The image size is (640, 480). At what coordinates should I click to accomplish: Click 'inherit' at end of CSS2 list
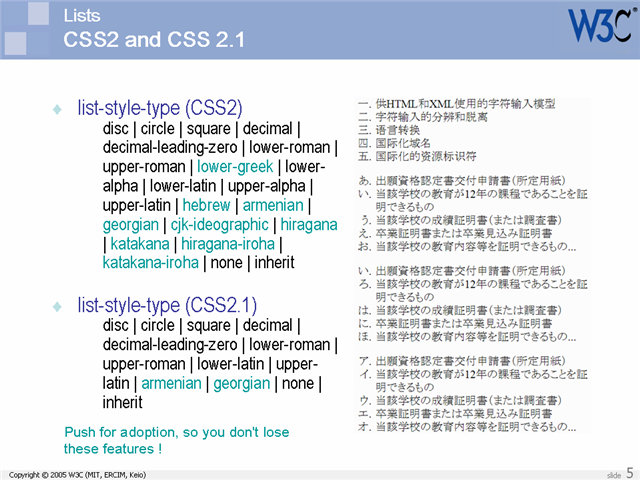pyautogui.click(x=274, y=262)
